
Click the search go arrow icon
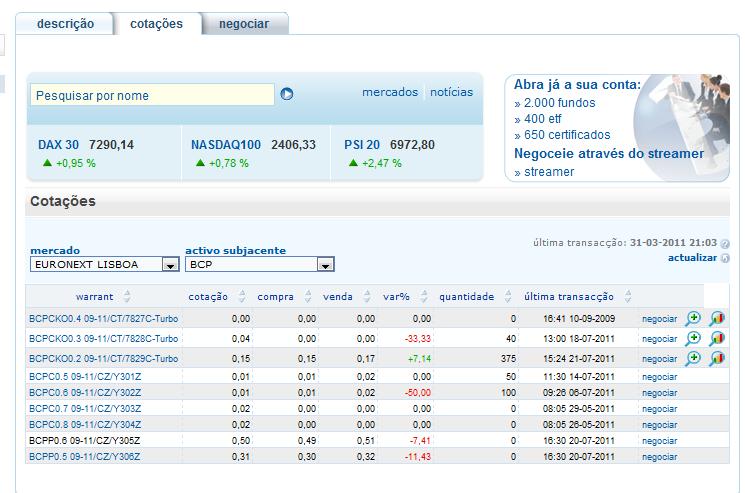tap(287, 94)
